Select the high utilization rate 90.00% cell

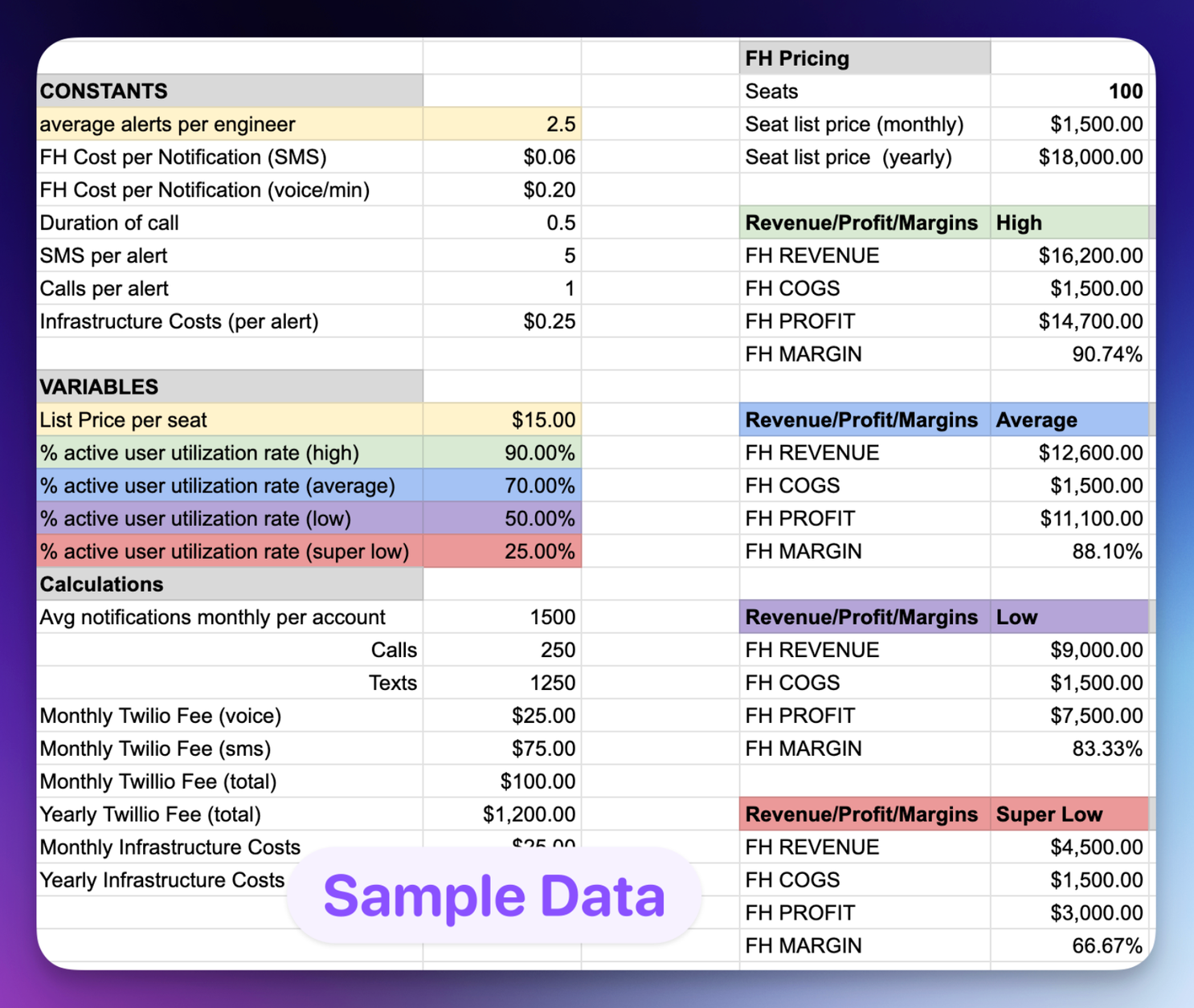[502, 452]
